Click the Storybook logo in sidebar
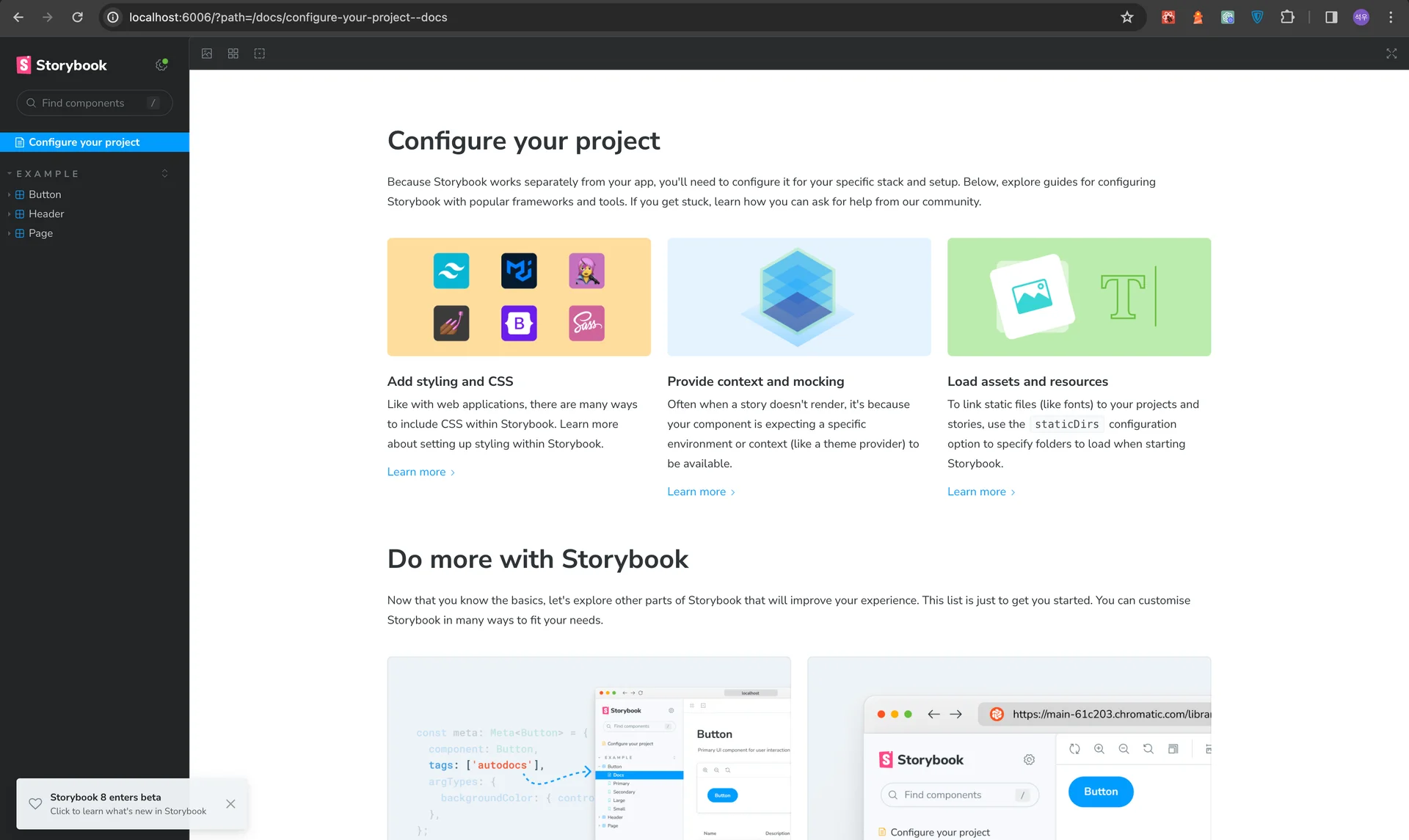The width and height of the screenshot is (1409, 840). click(62, 65)
